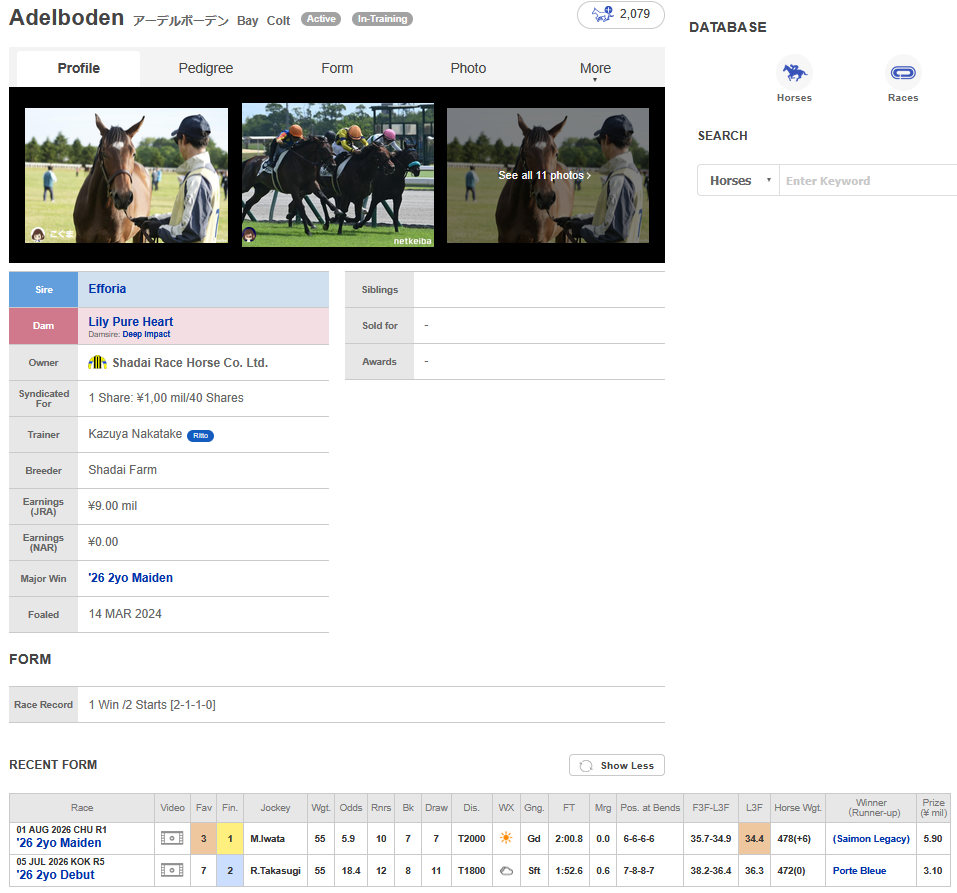Screen dimensions: 957x893
Task: Open the Form tab
Action: point(337,68)
